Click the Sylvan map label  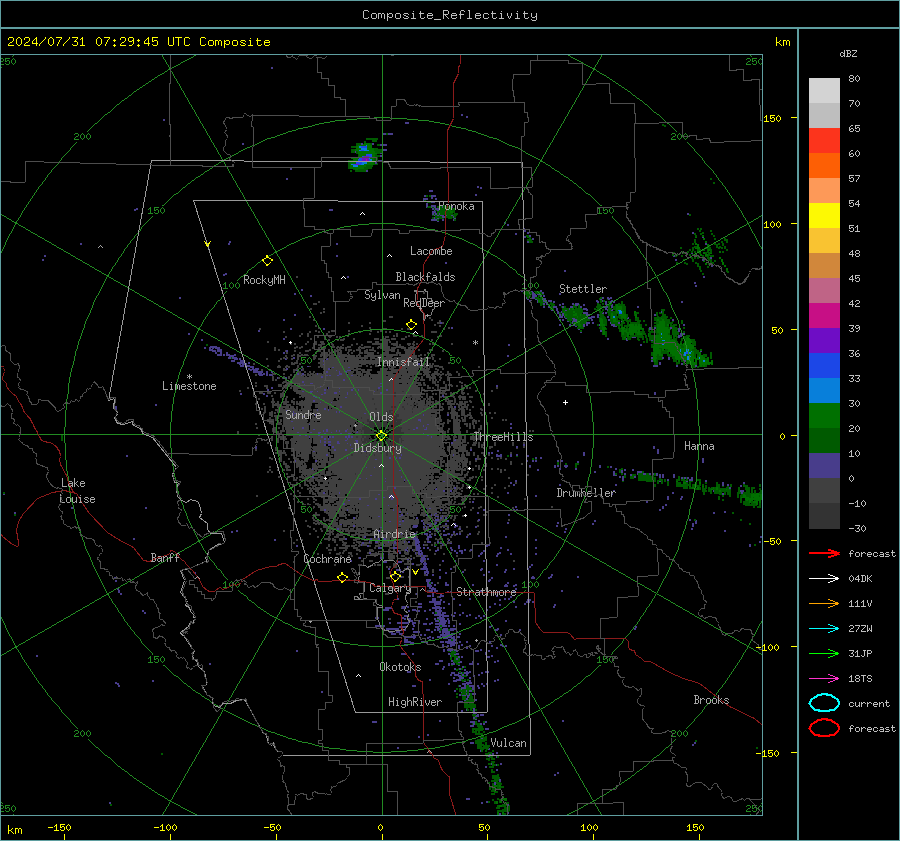[x=382, y=295]
